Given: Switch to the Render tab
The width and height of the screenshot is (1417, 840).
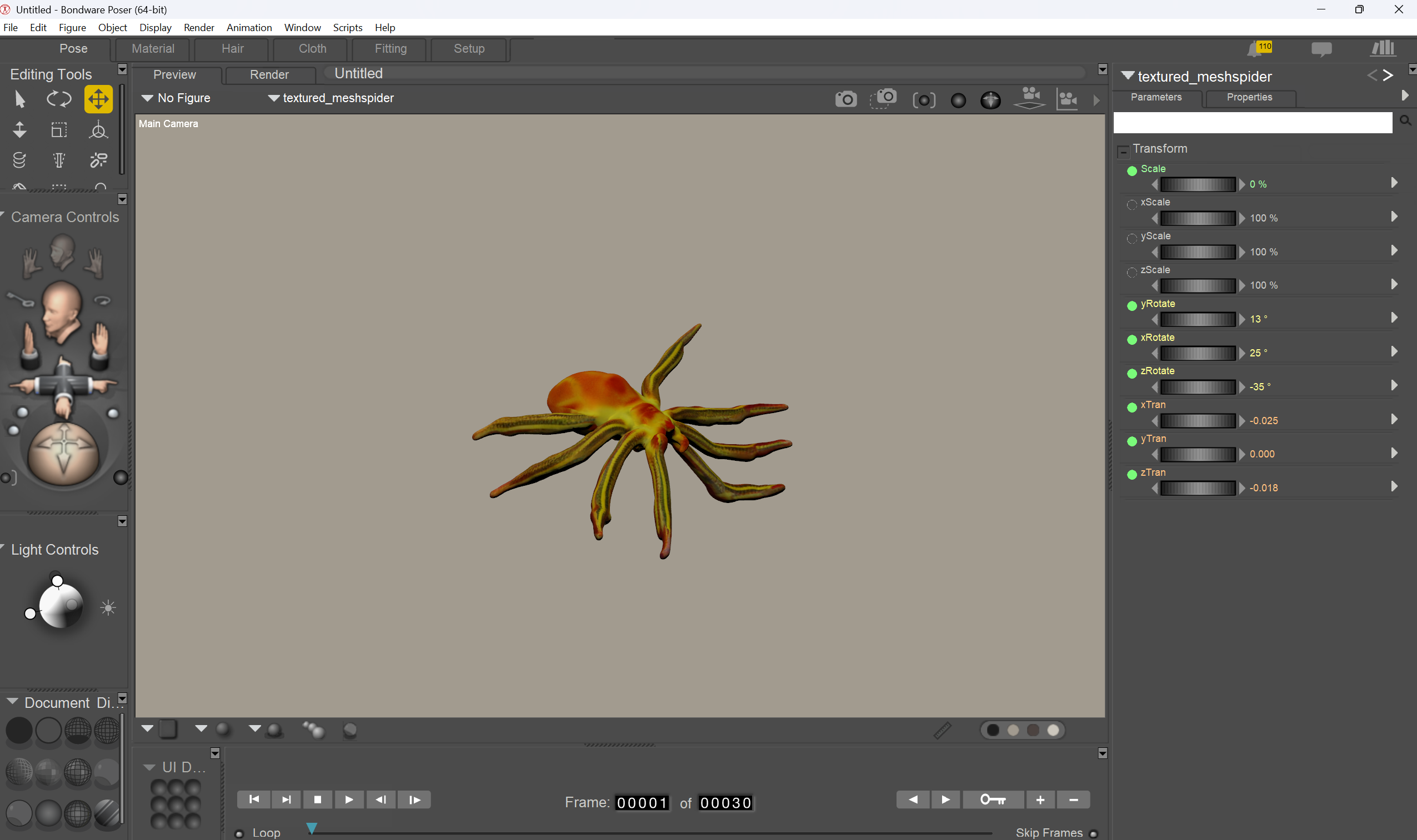Looking at the screenshot, I should (x=269, y=75).
